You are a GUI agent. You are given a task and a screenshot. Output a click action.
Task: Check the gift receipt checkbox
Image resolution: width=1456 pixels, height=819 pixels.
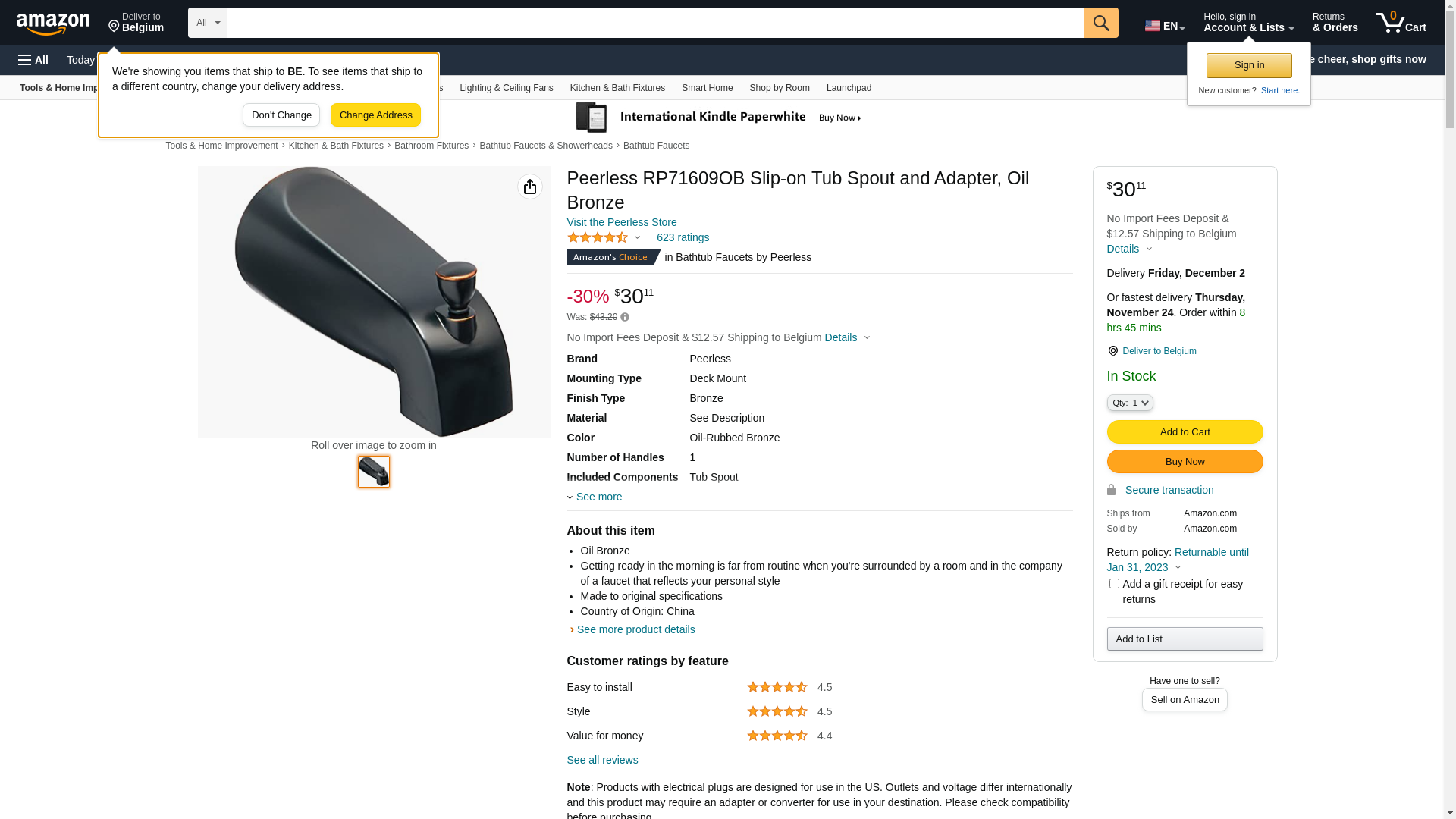[1114, 584]
